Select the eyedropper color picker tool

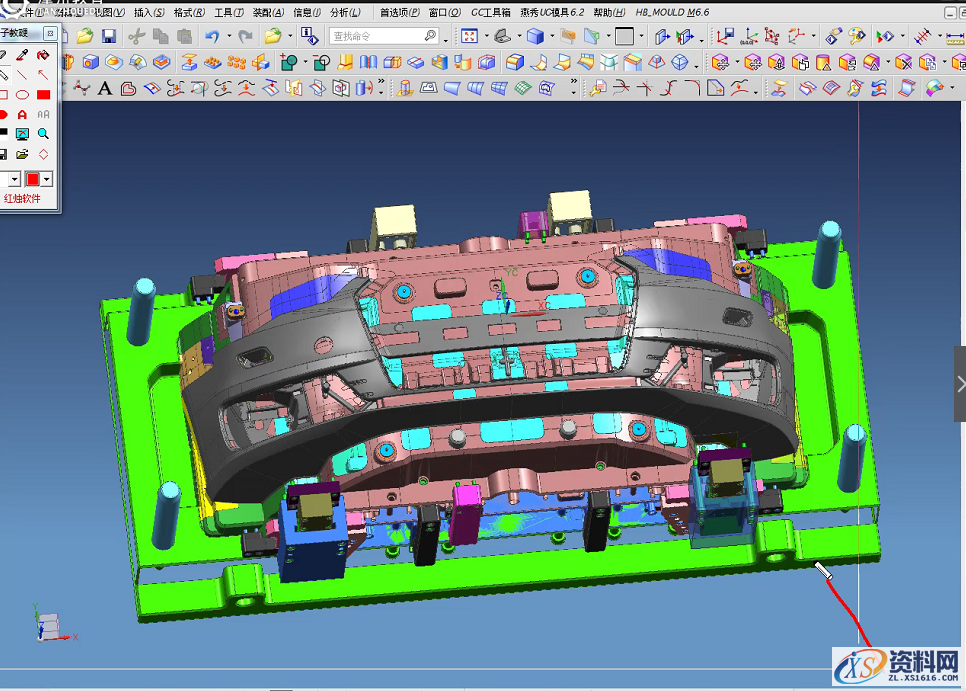22,55
